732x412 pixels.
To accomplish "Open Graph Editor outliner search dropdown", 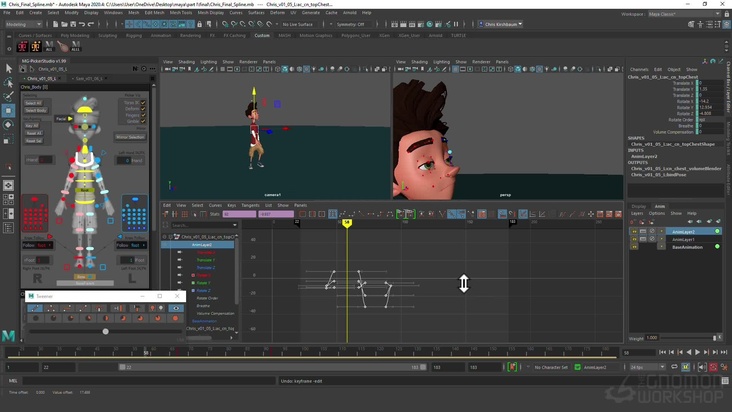I will click(x=234, y=225).
